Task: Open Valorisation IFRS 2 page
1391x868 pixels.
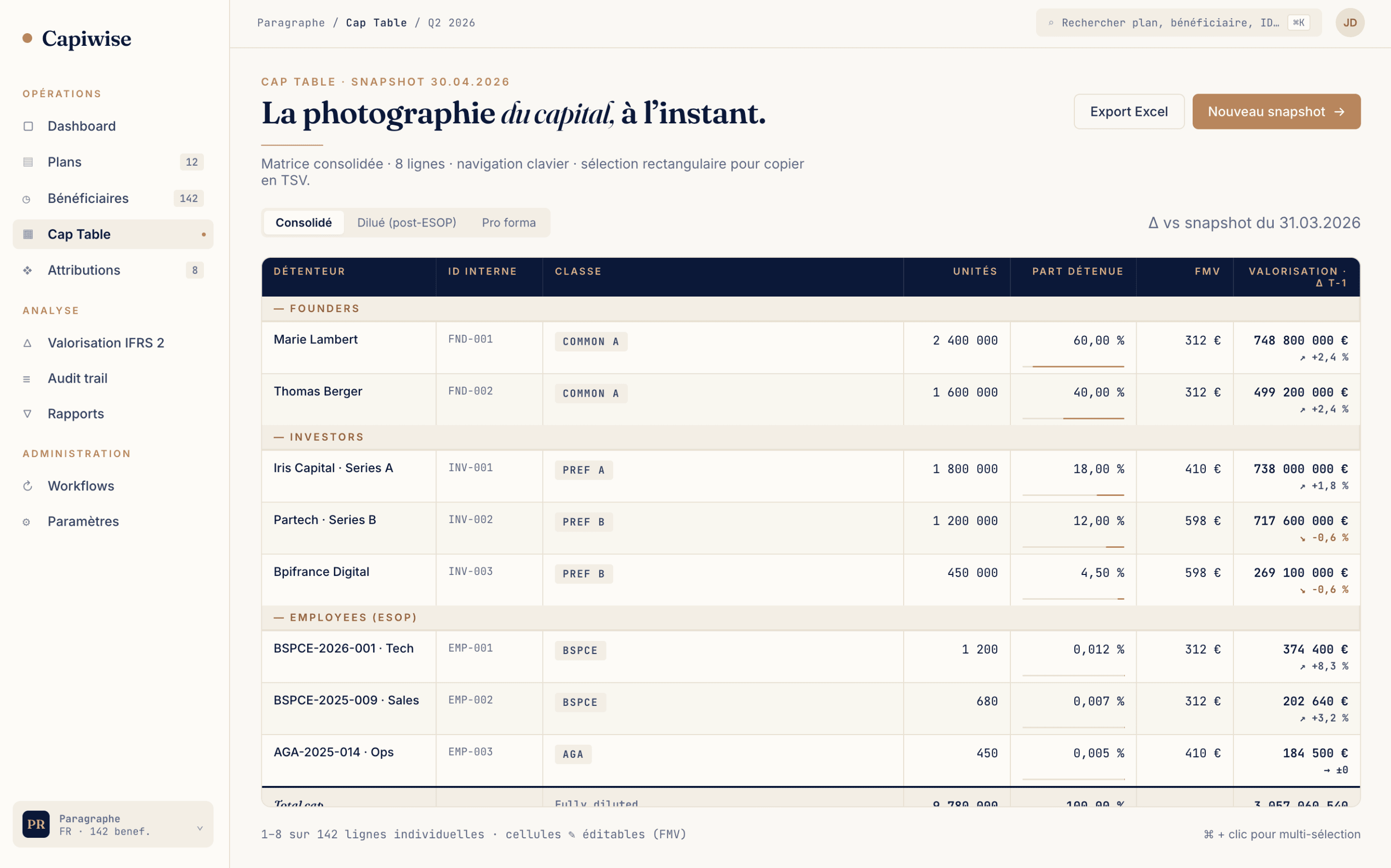Action: 113,343
